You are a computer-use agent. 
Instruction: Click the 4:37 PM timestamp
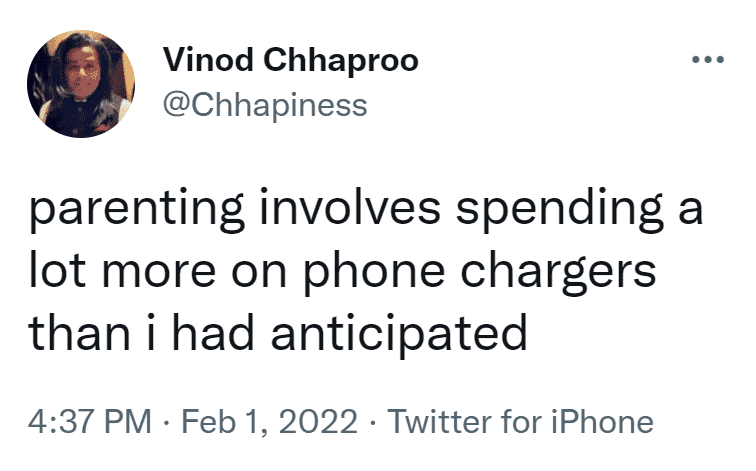point(90,421)
